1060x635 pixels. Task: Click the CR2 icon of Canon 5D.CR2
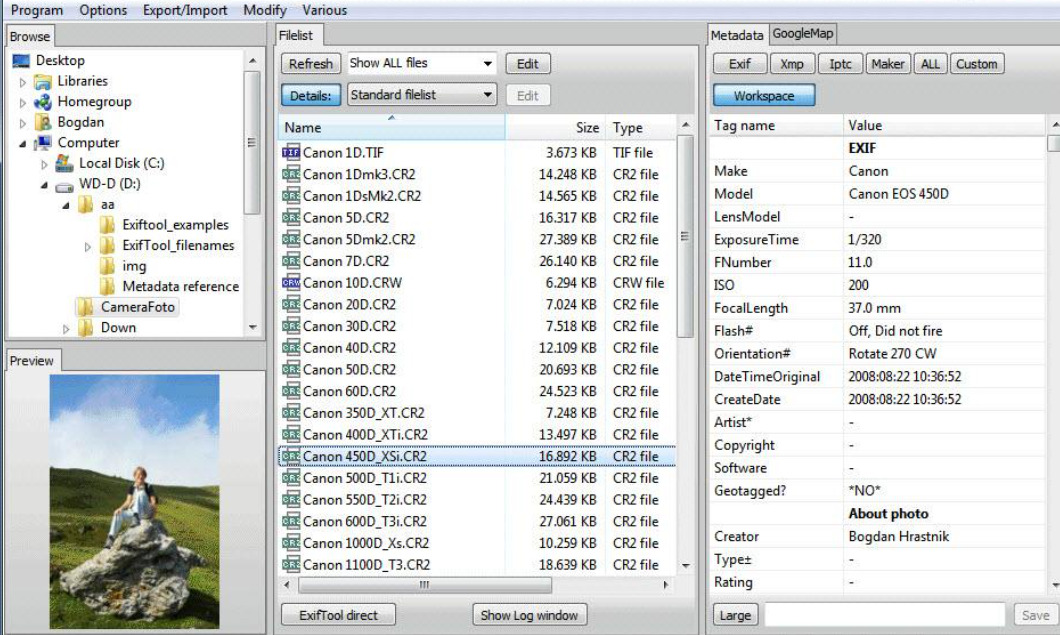[x=291, y=218]
